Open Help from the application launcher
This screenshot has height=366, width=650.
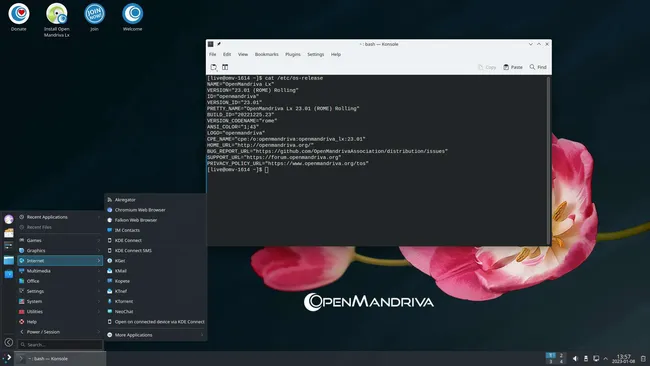(60, 322)
